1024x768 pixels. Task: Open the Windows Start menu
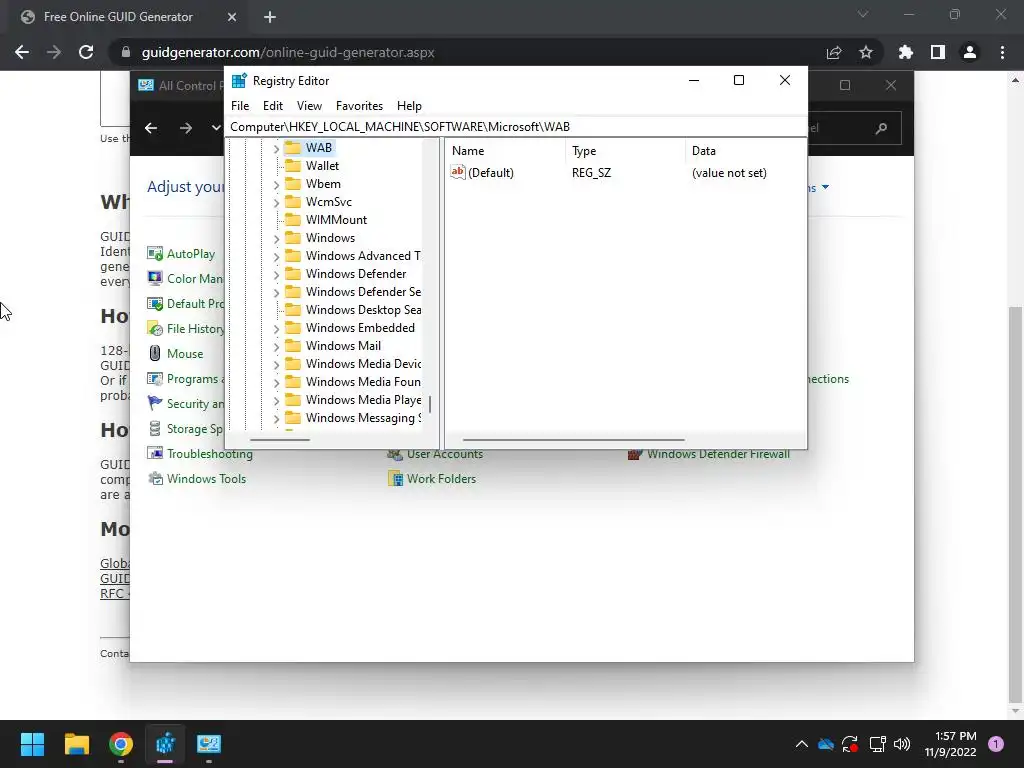[32, 744]
